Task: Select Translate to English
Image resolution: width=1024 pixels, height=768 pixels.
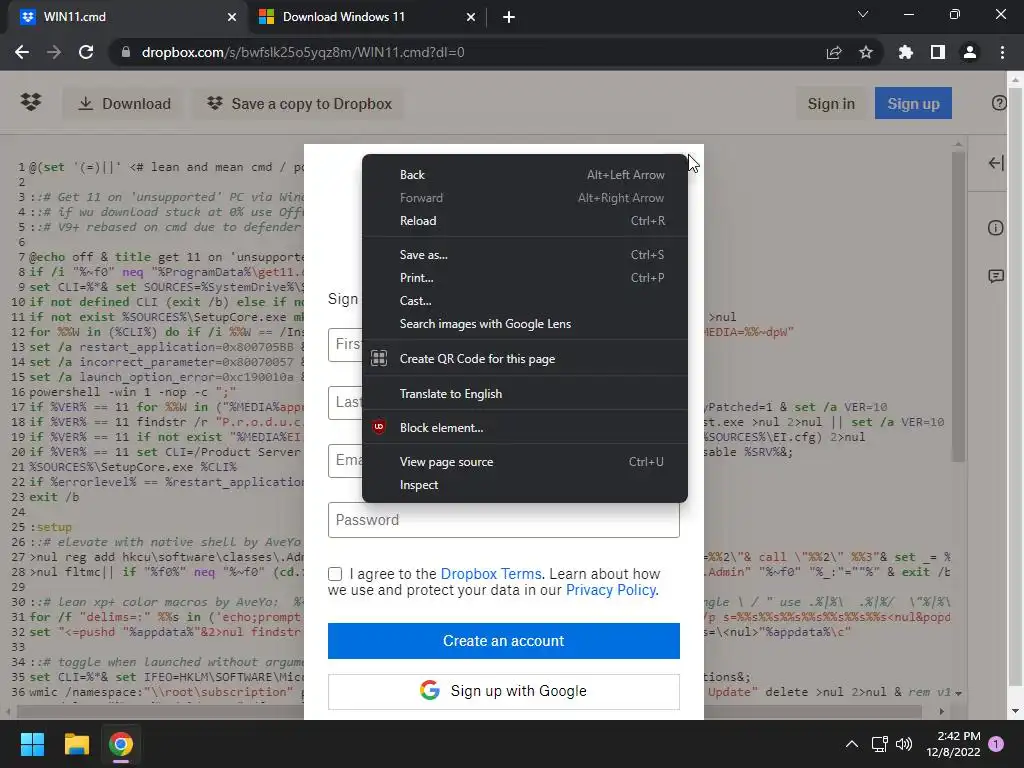Action: 524,394
